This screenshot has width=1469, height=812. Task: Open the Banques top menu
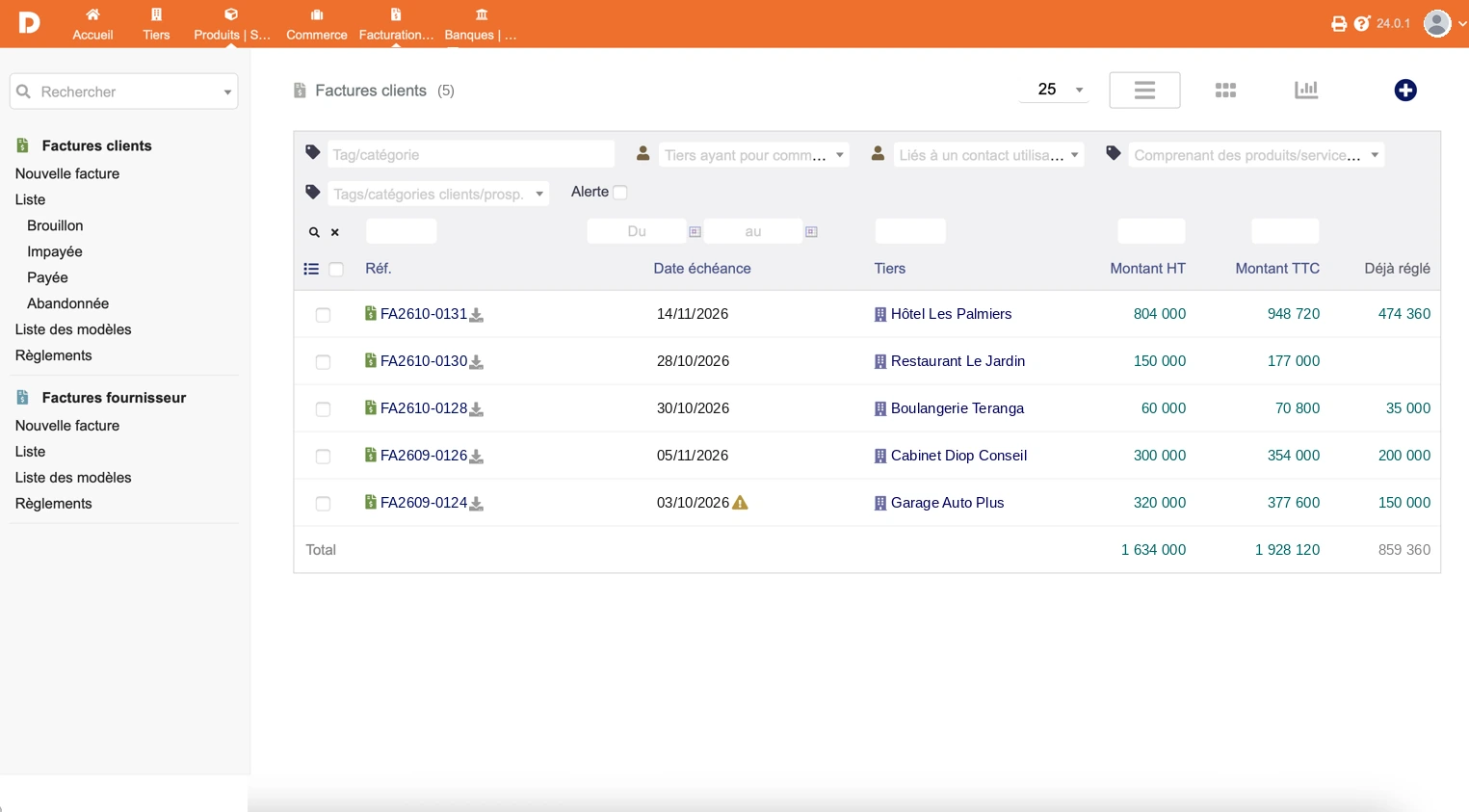click(x=481, y=24)
